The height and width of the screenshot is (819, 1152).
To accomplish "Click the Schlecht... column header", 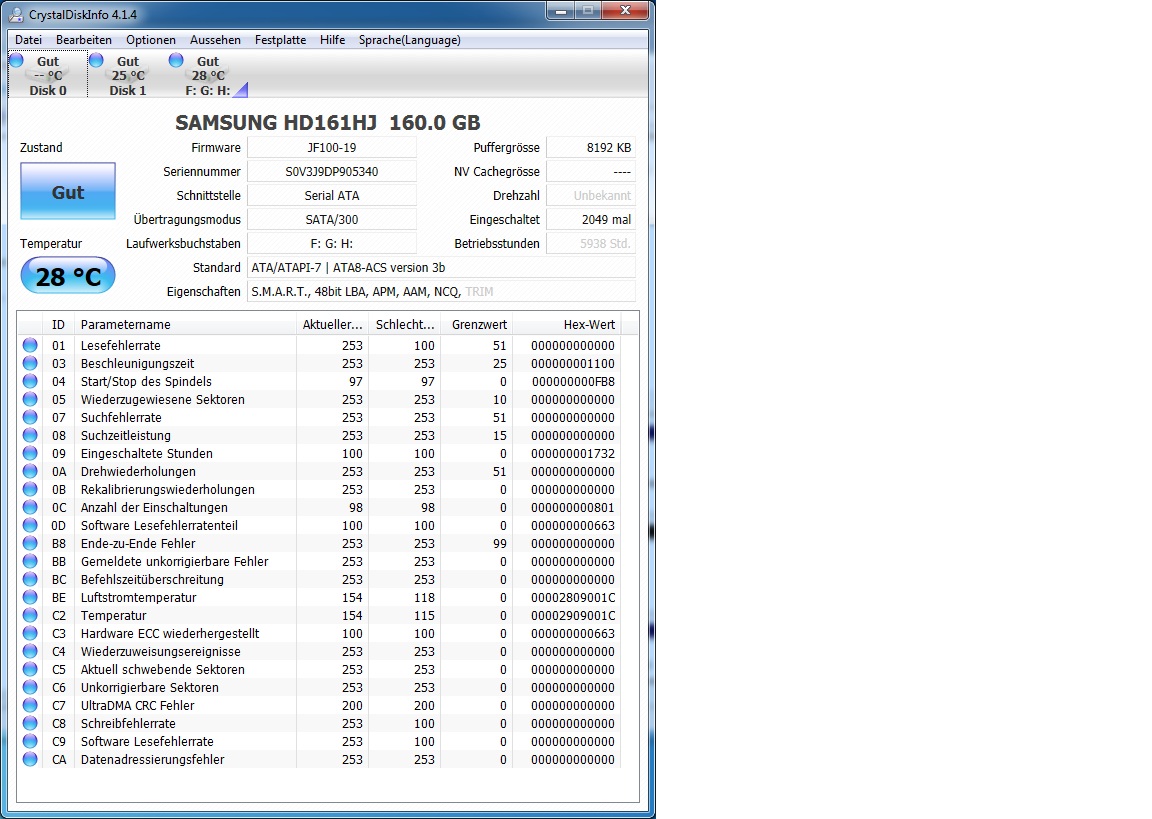I will (404, 324).
